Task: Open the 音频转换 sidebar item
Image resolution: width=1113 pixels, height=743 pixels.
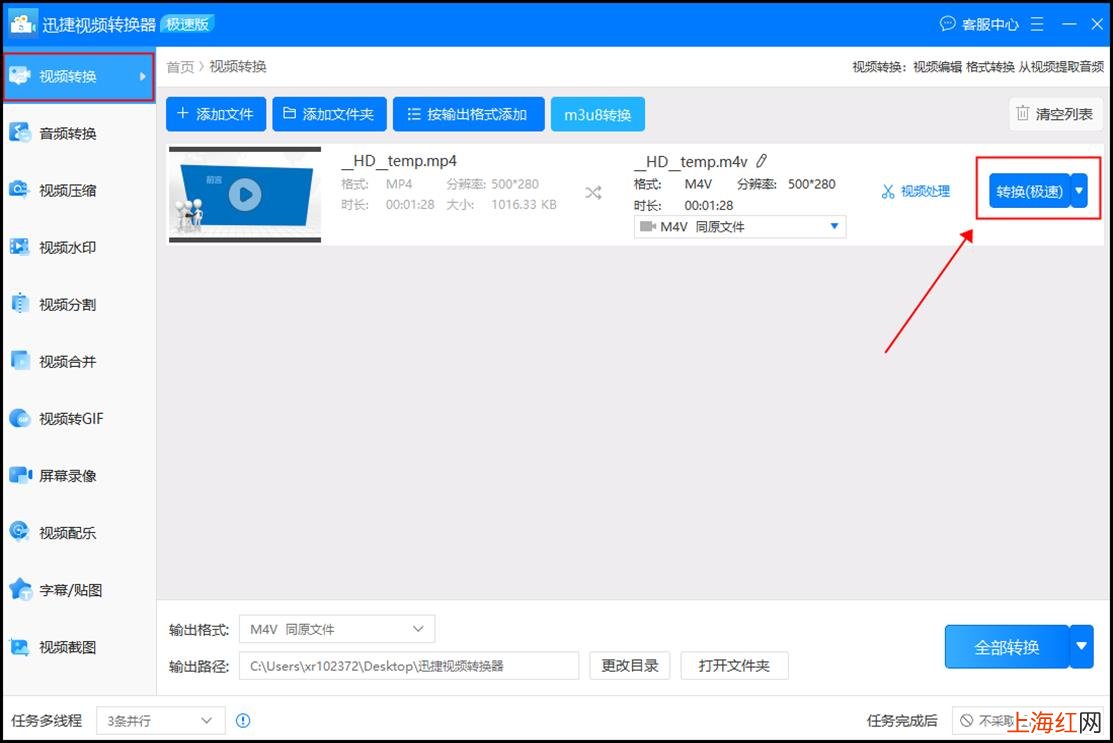Action: coord(79,133)
